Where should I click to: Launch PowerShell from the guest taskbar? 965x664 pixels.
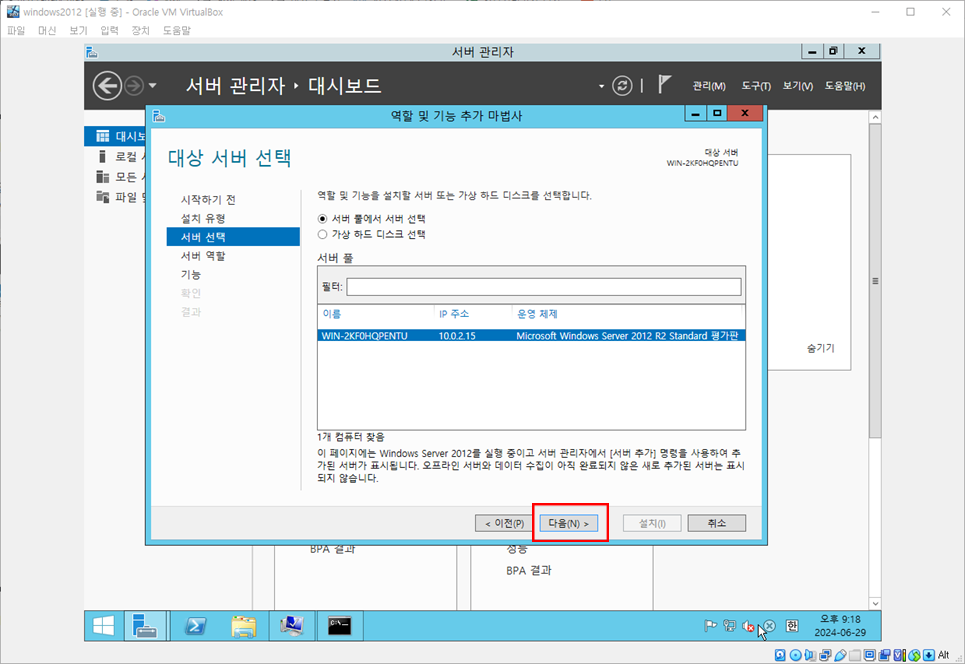click(196, 626)
